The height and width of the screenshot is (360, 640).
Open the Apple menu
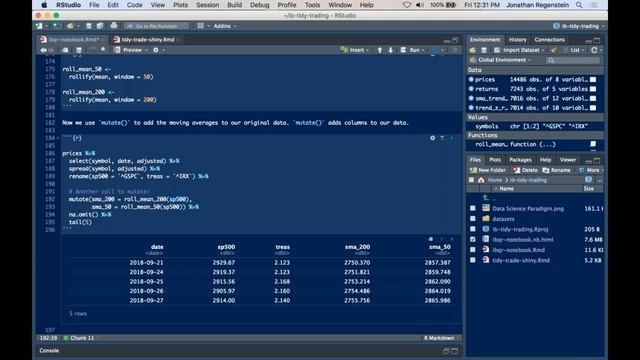(44, 5)
